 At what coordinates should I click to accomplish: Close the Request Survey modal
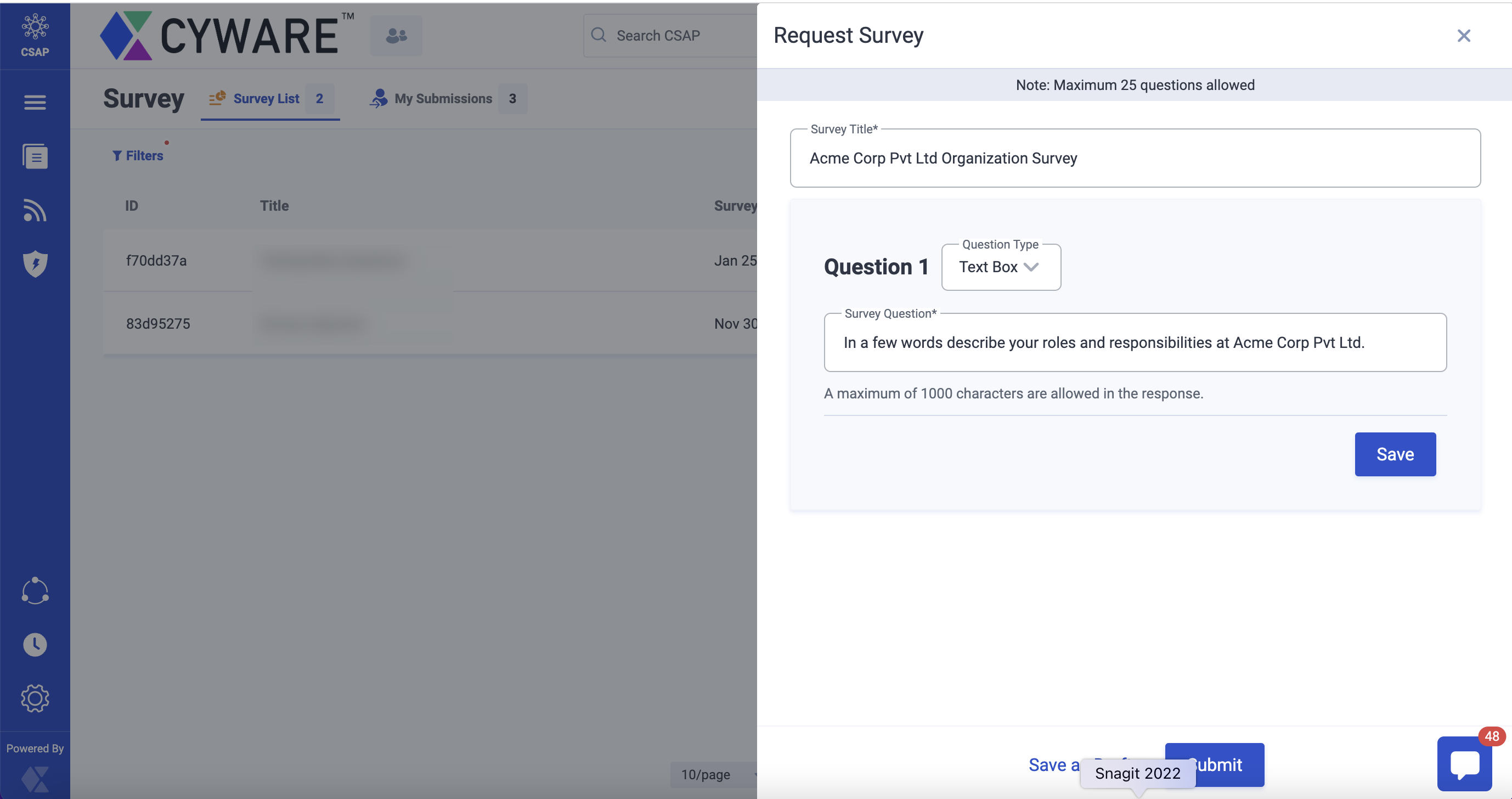1463,35
